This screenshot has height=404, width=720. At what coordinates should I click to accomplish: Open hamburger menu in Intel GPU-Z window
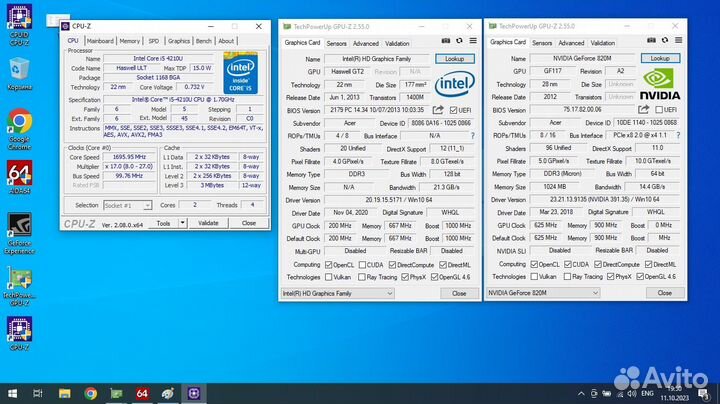tap(473, 41)
